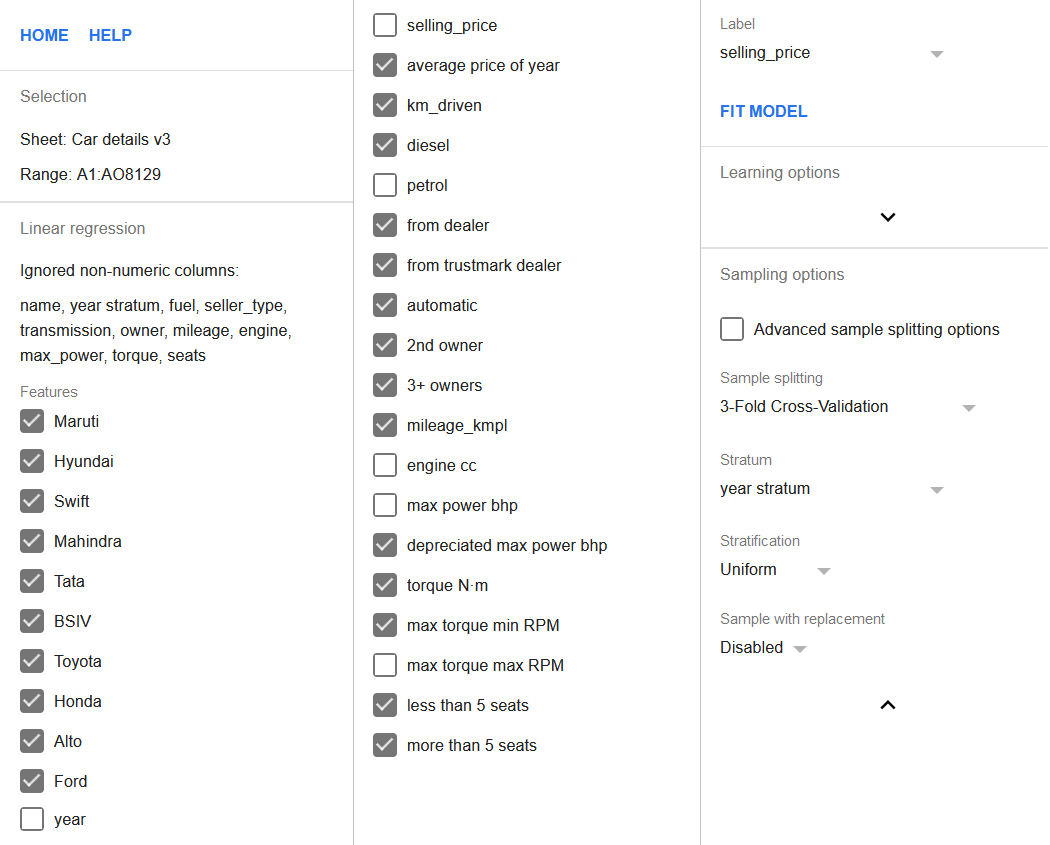
Task: Open the Stratum year stratum dropdown
Action: (x=832, y=489)
